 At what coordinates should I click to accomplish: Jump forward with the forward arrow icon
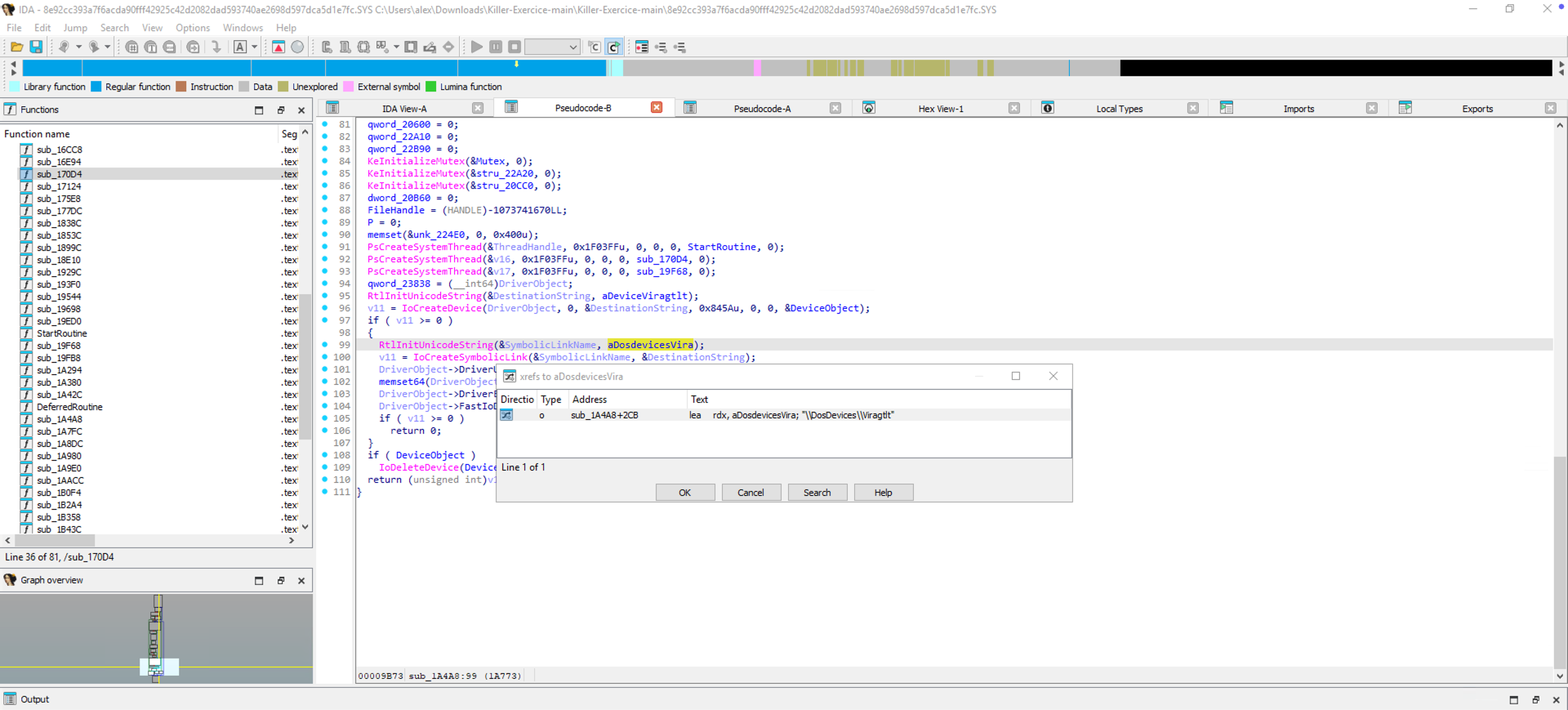[94, 47]
